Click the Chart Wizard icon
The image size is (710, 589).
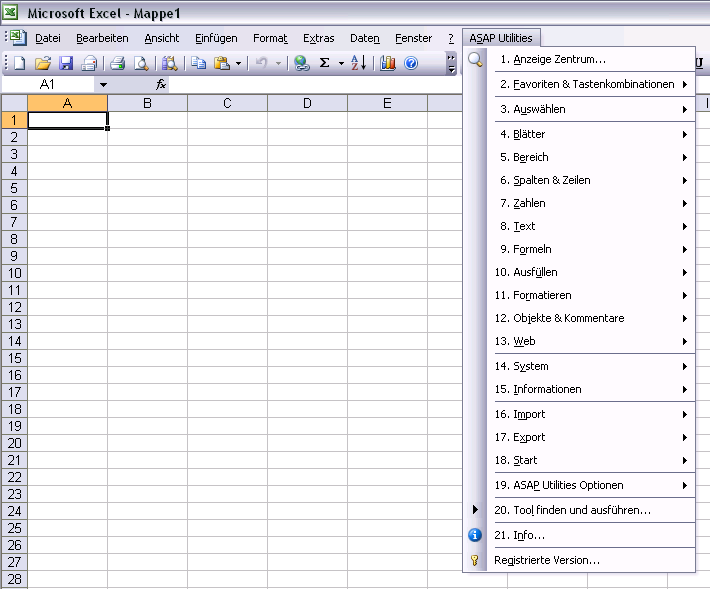coord(388,63)
